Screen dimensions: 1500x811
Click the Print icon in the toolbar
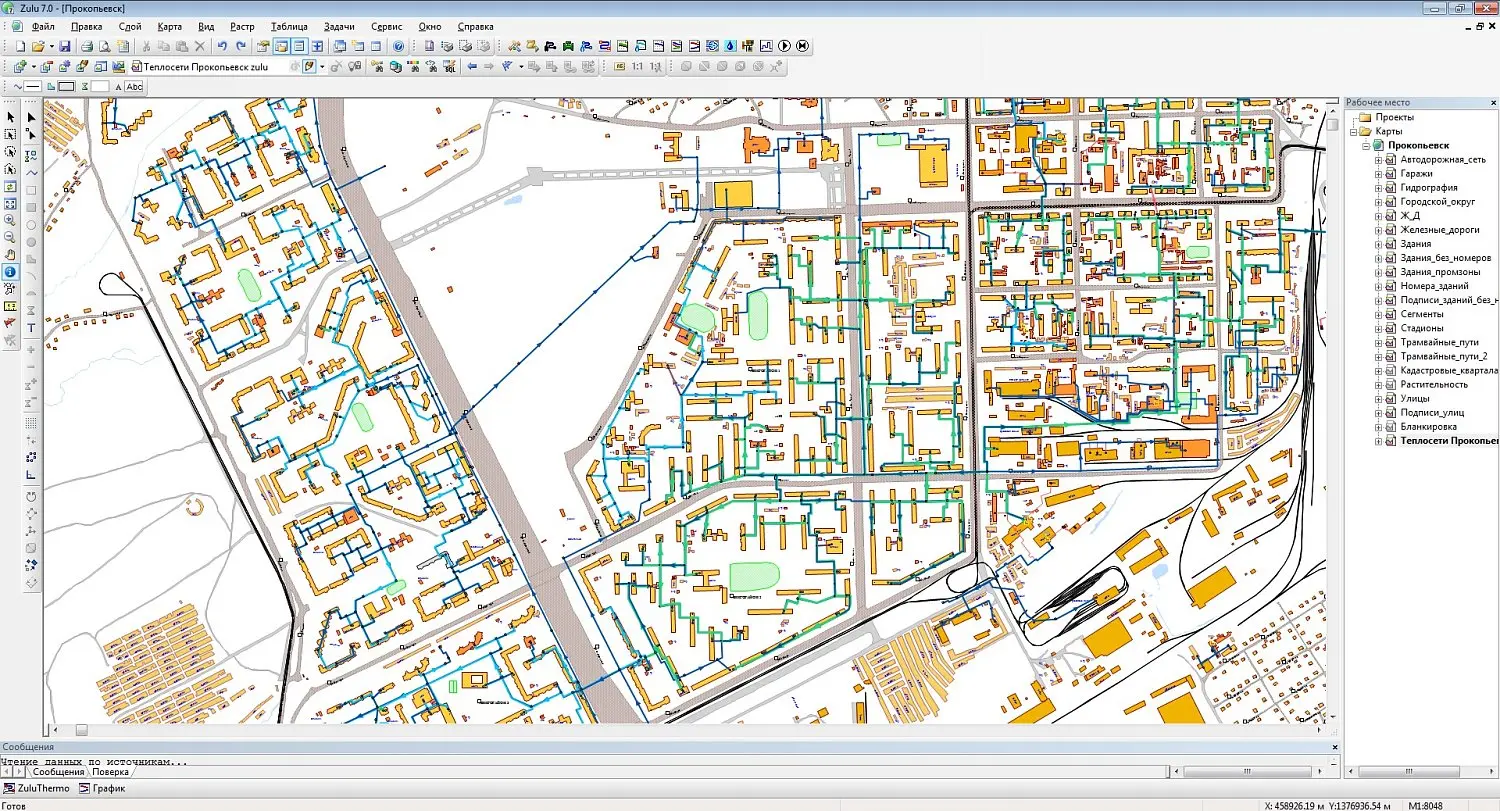coord(86,46)
